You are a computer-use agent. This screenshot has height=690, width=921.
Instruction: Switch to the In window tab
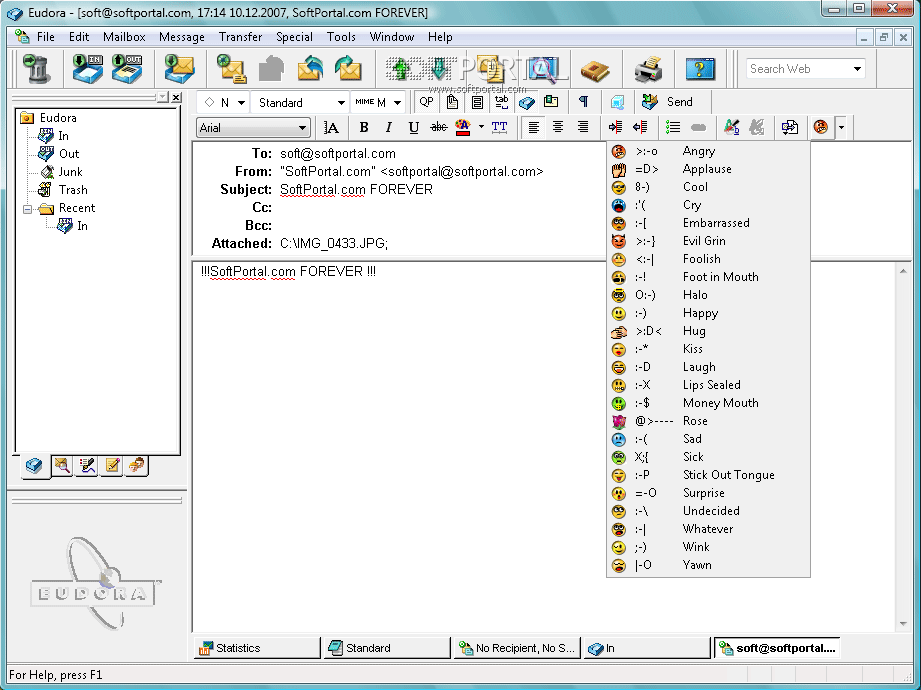coord(646,648)
